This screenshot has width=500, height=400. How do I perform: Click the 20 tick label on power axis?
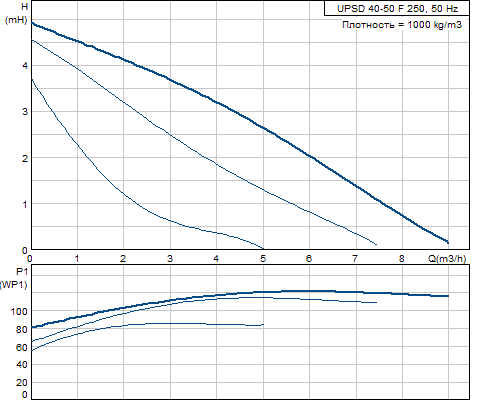pos(22,383)
